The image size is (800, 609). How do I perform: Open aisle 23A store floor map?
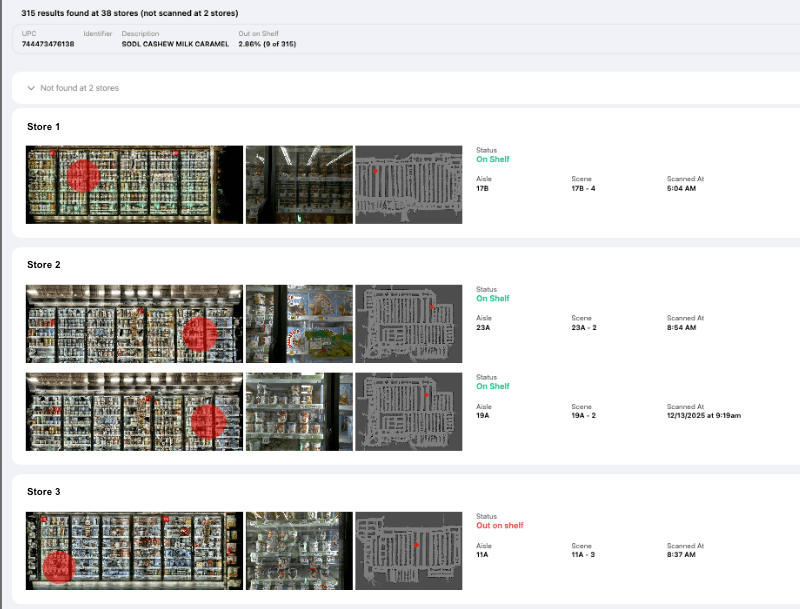408,323
